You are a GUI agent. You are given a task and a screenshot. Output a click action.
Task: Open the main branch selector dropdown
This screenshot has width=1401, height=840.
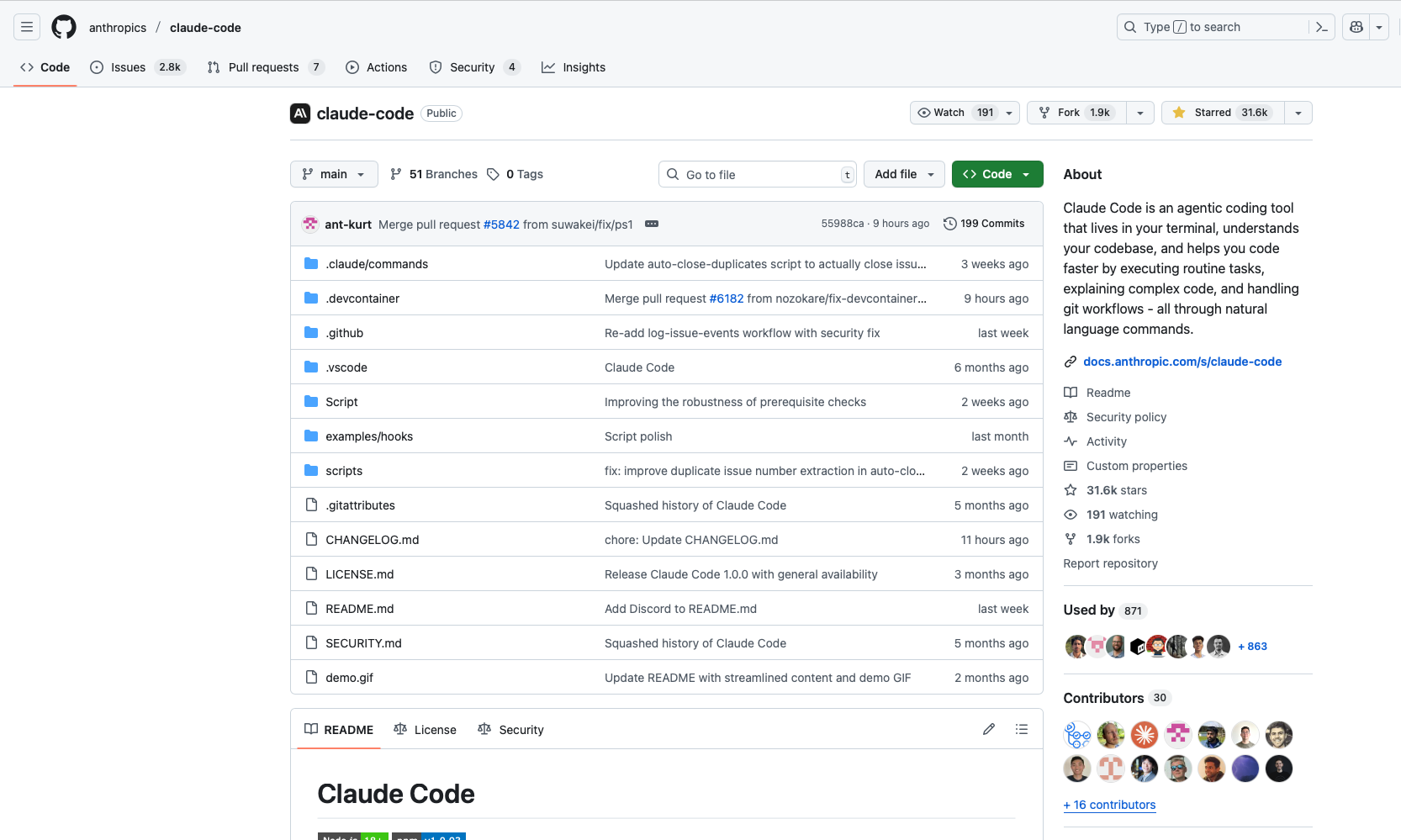pos(334,174)
